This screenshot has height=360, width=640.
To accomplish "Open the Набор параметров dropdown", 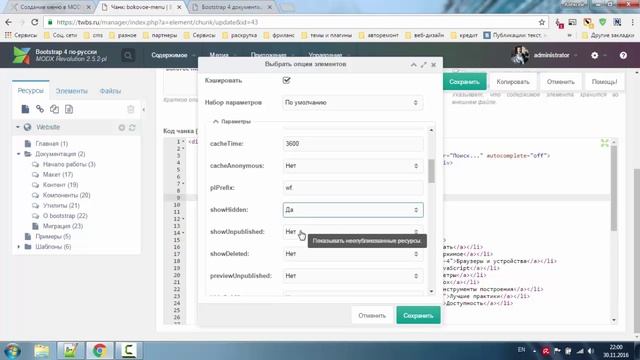I will tap(352, 102).
